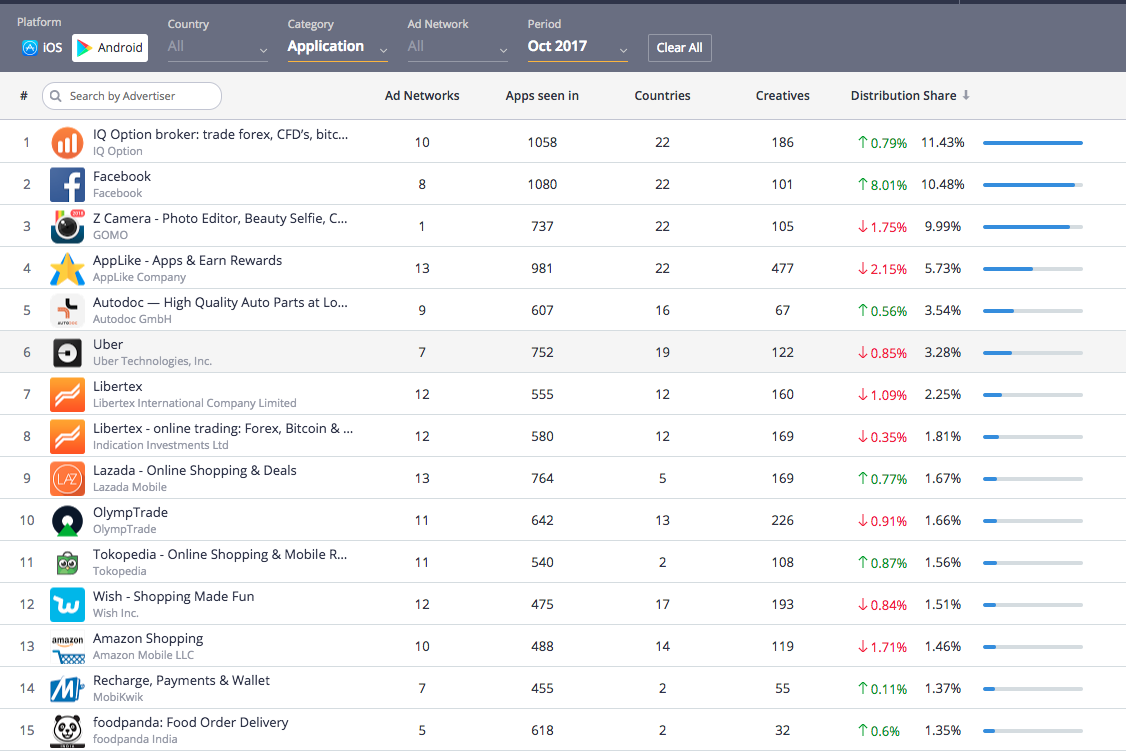Click the Libertex icon in row 7
Image resolution: width=1126 pixels, height=753 pixels.
tap(67, 394)
